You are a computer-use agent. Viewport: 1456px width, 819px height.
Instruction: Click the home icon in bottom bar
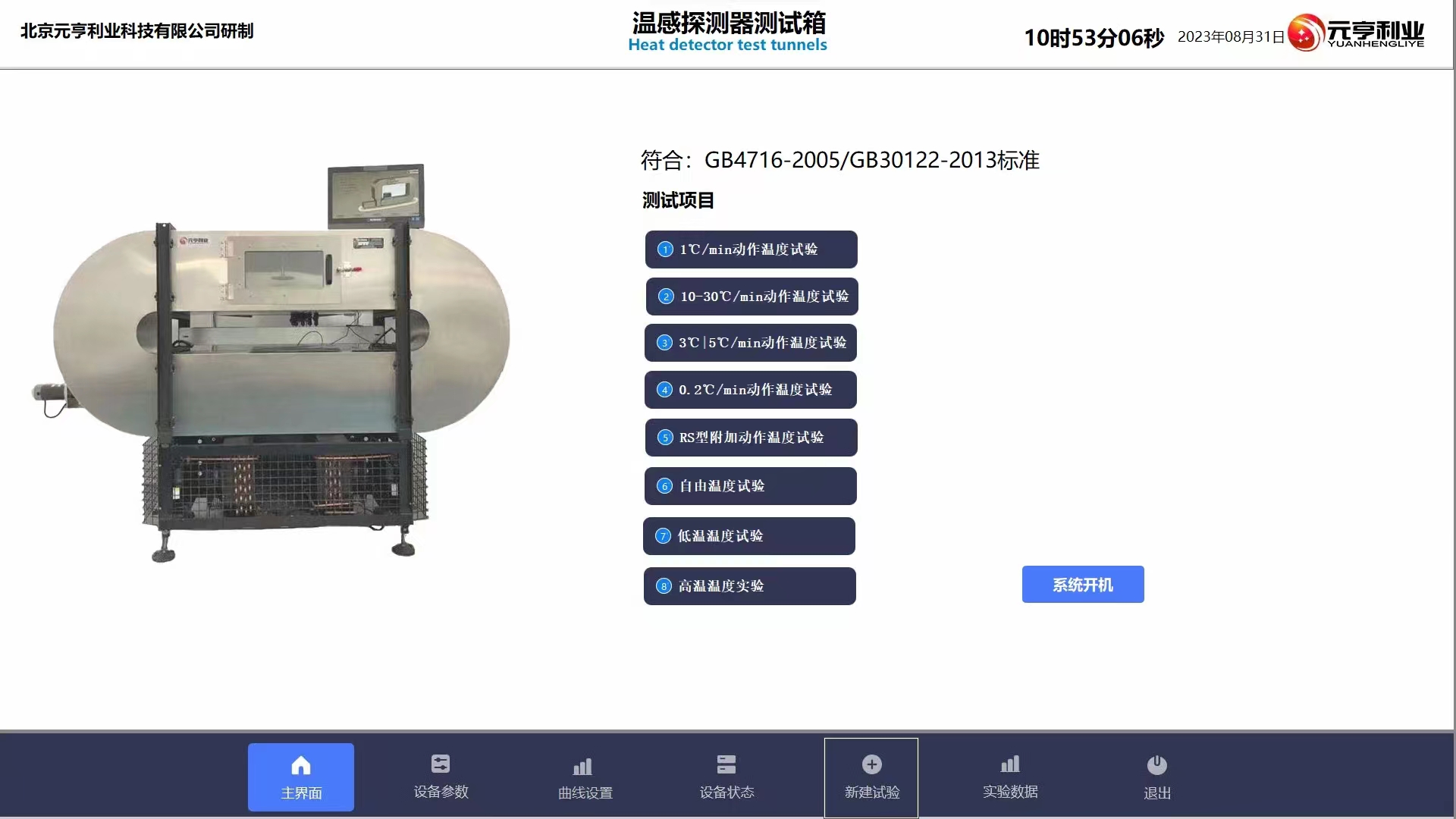(301, 766)
